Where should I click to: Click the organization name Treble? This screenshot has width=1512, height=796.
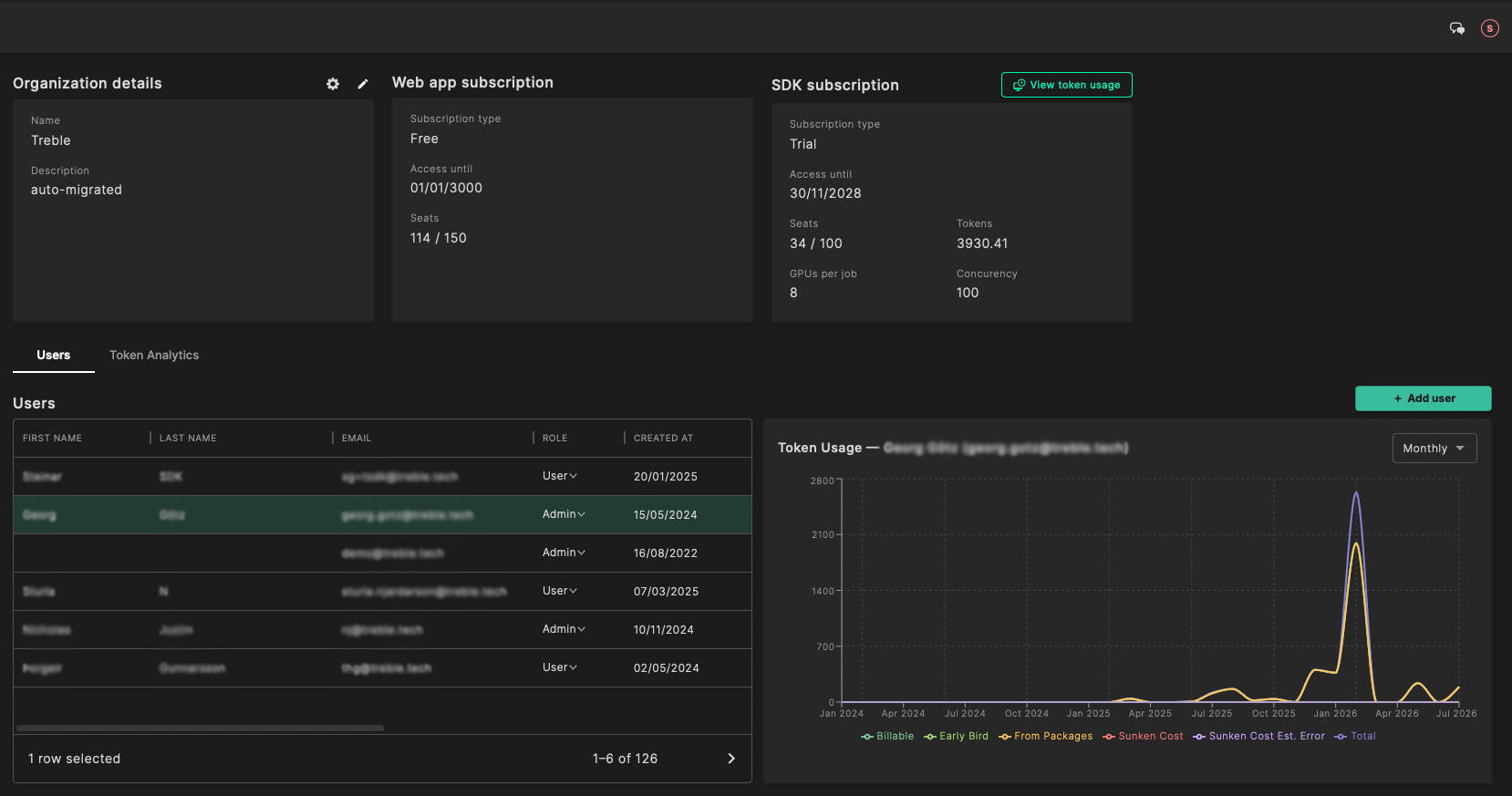tap(51, 140)
